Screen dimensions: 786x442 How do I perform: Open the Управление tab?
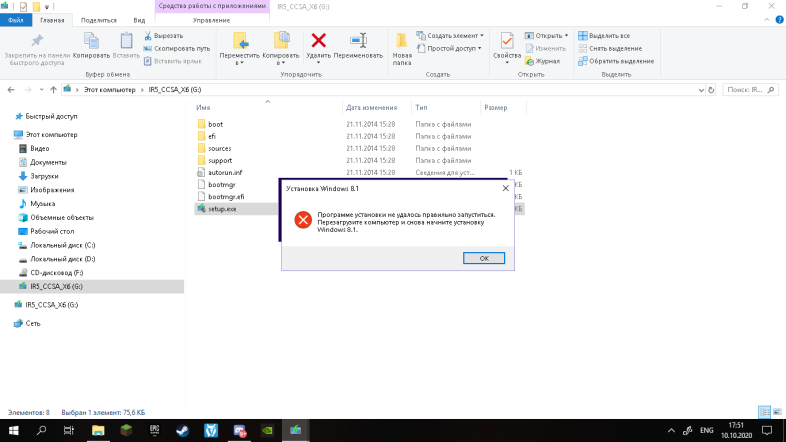(x=212, y=20)
